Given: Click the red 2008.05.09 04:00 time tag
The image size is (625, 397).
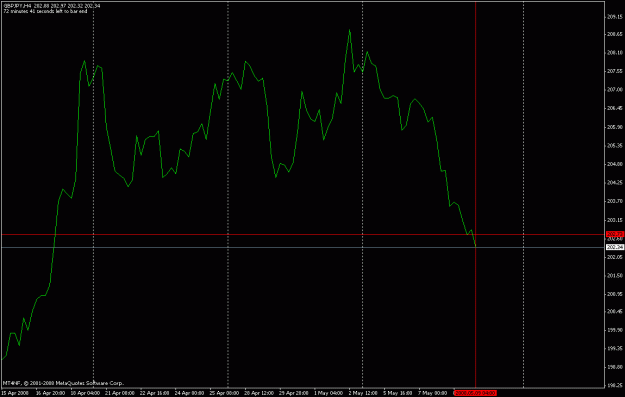Looking at the screenshot, I should click(475, 393).
